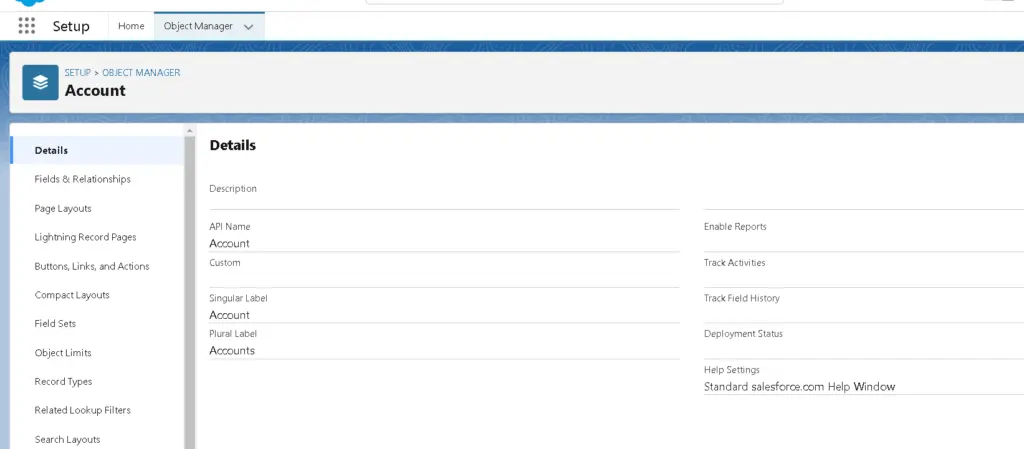Screen dimensions: 1024x449
Task: Go to Page Layouts
Action: [x=63, y=209]
